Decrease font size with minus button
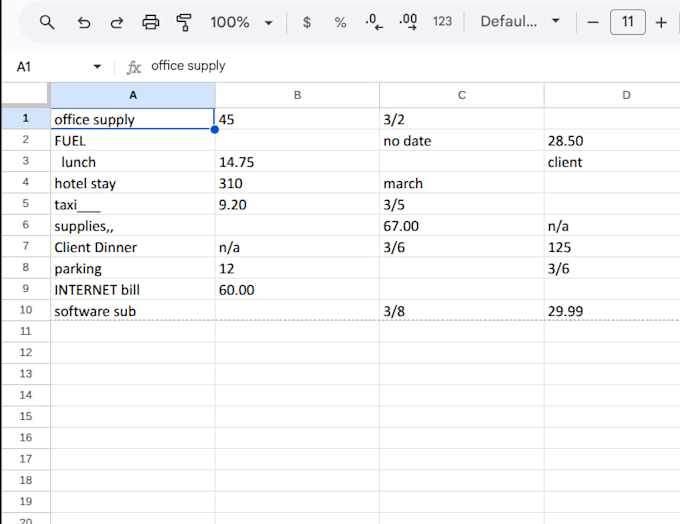Viewport: 680px width, 524px height. click(x=593, y=22)
